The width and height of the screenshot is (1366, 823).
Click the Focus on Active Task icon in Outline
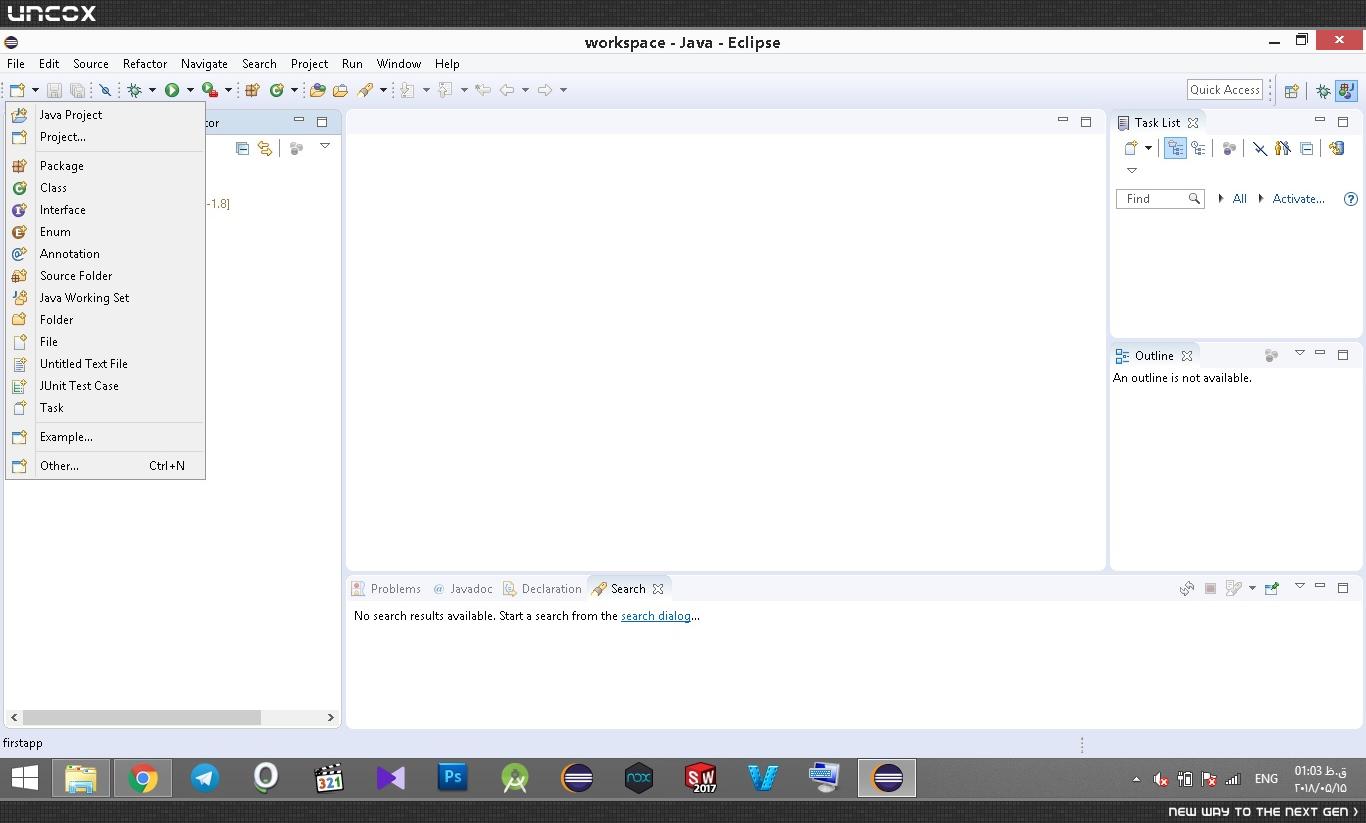[x=1271, y=355]
